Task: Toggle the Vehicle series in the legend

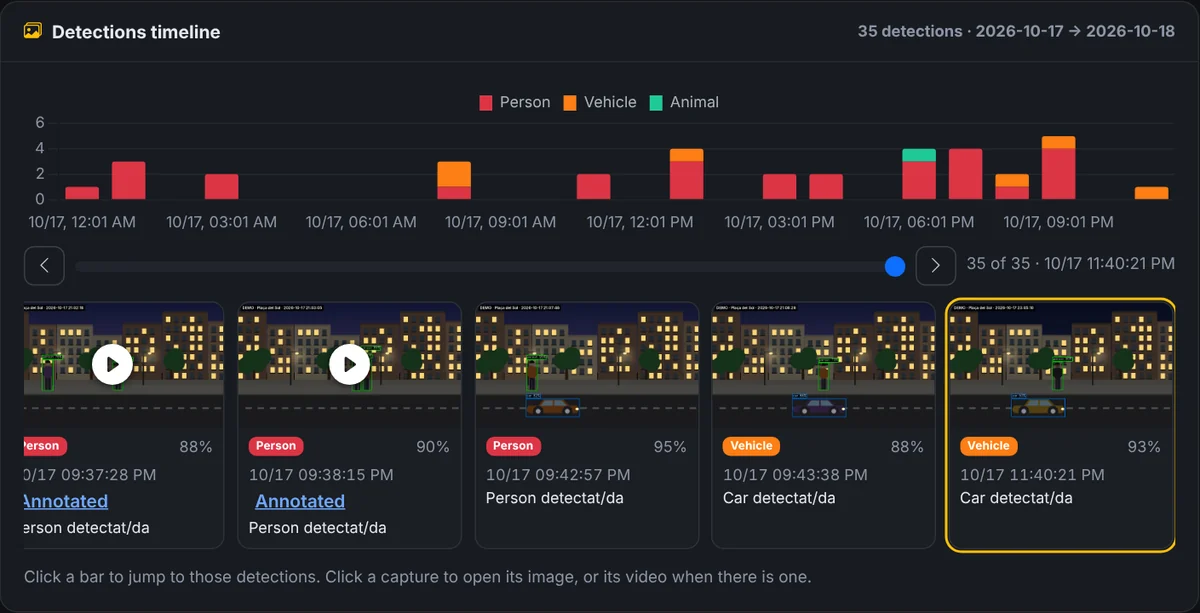Action: click(600, 102)
